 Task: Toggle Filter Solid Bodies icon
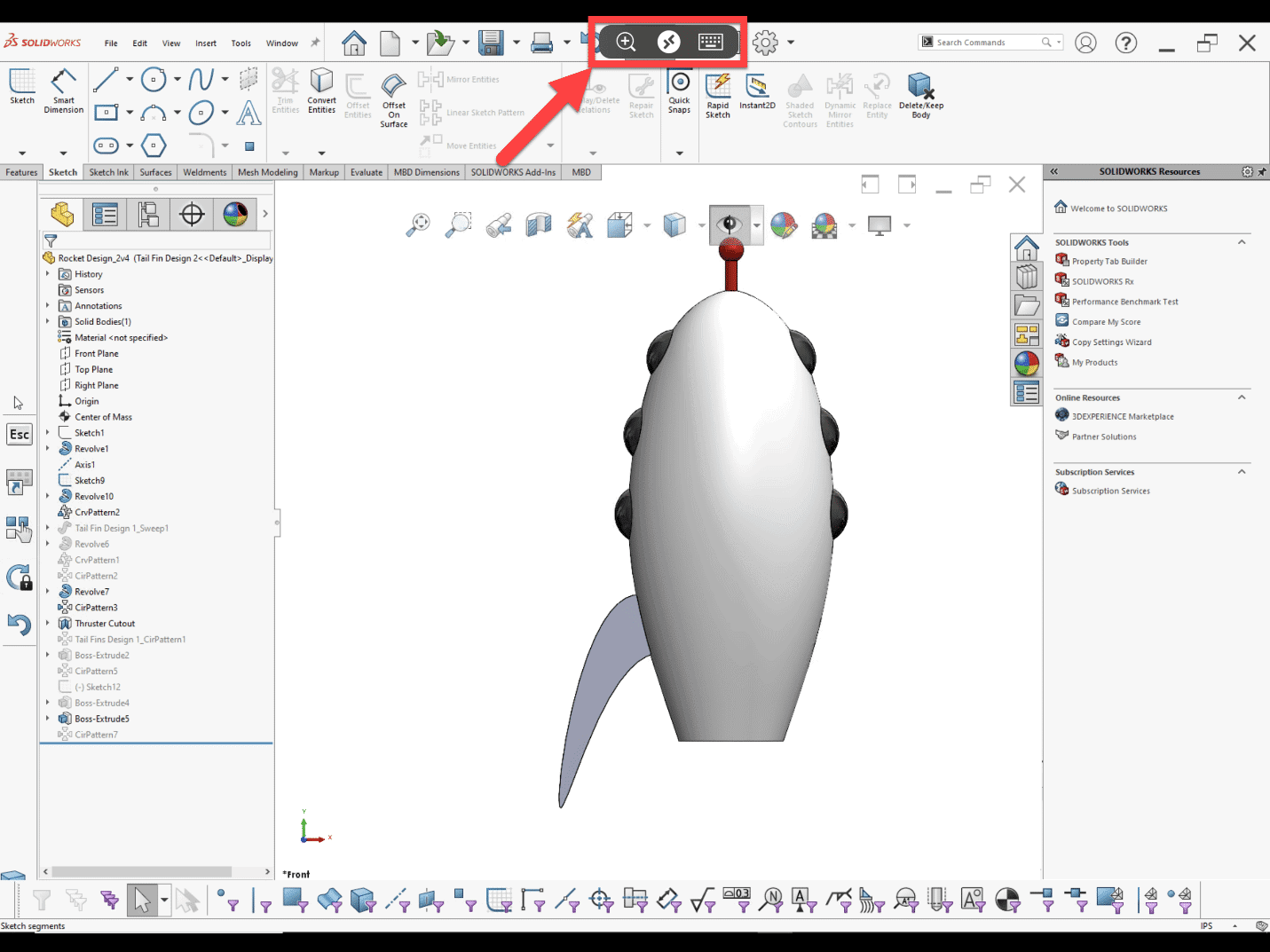click(x=363, y=901)
